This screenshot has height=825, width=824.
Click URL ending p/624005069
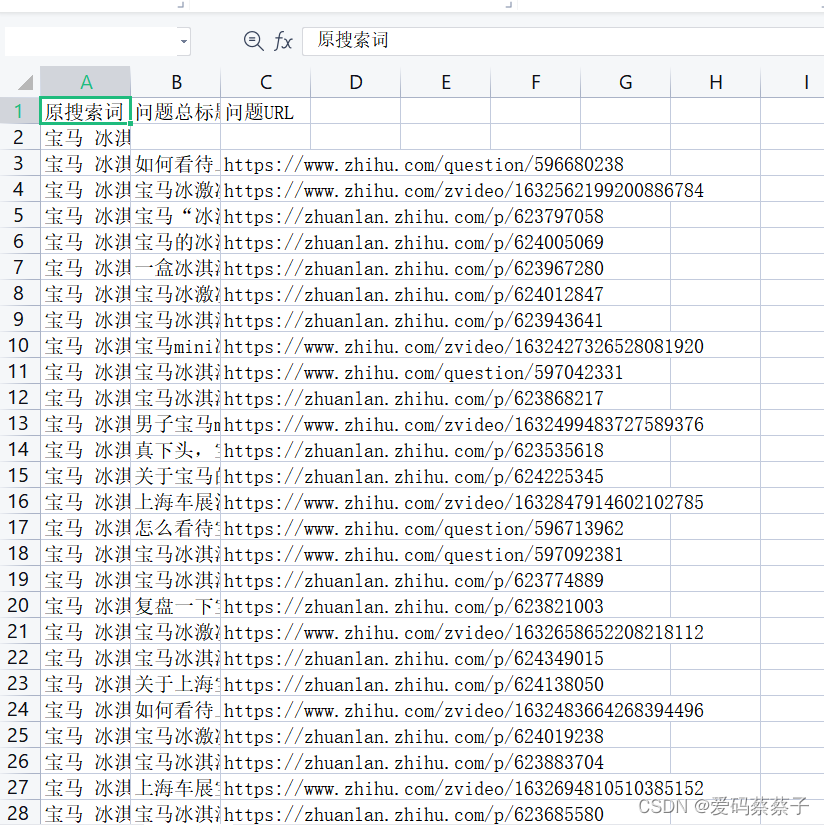click(414, 242)
